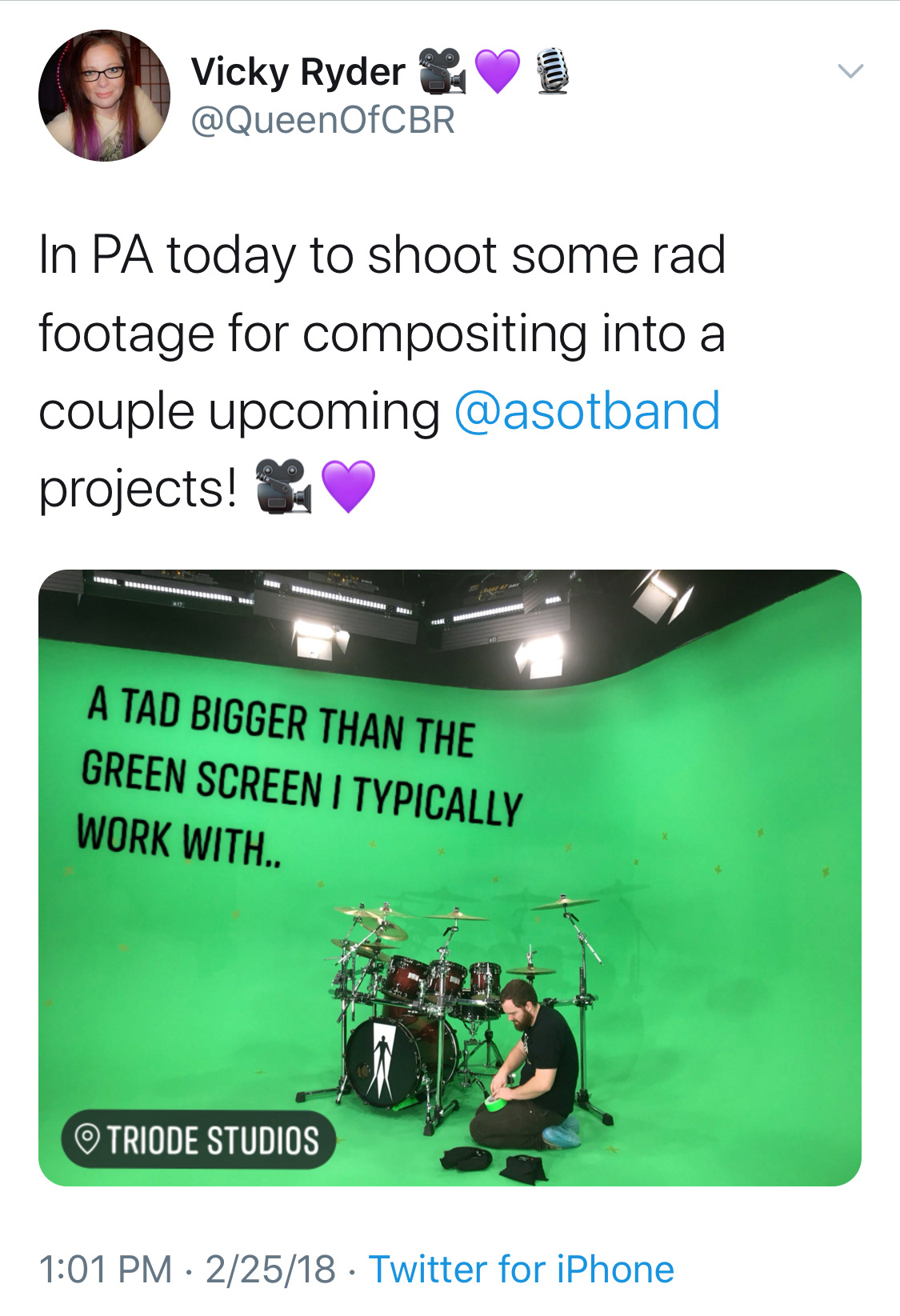Click the studio microphone emoji beside the name
Viewport: 900px width, 1316px height.
tap(551, 71)
